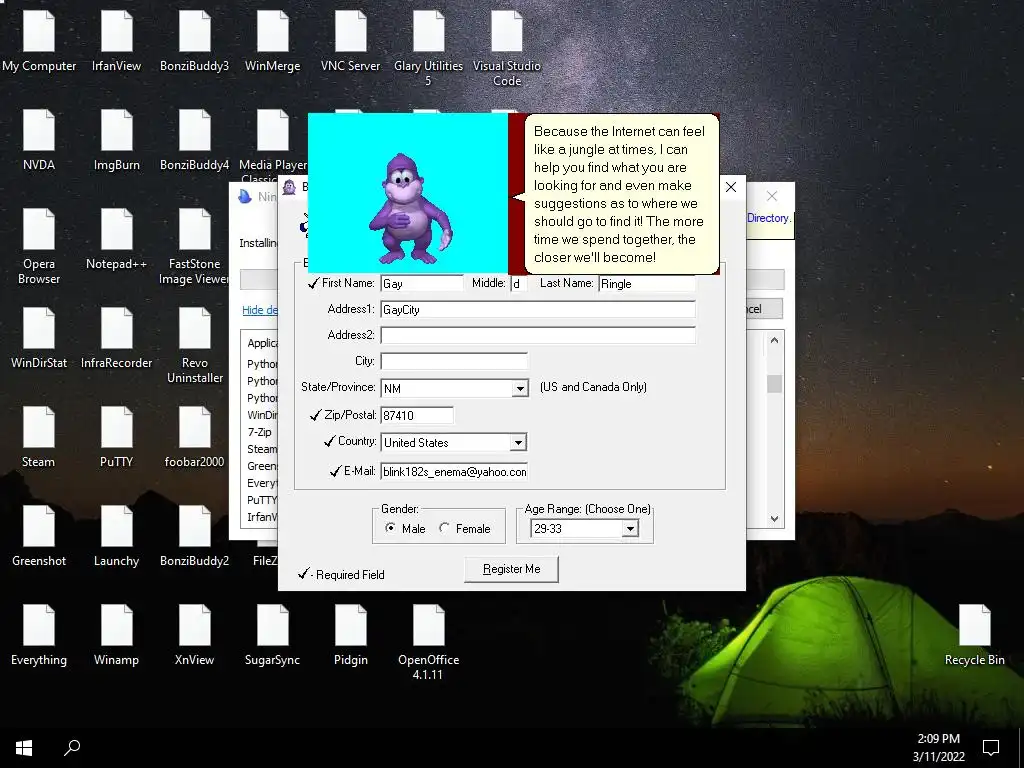Click Hide details link in installer
This screenshot has width=1024, height=768.
260,310
